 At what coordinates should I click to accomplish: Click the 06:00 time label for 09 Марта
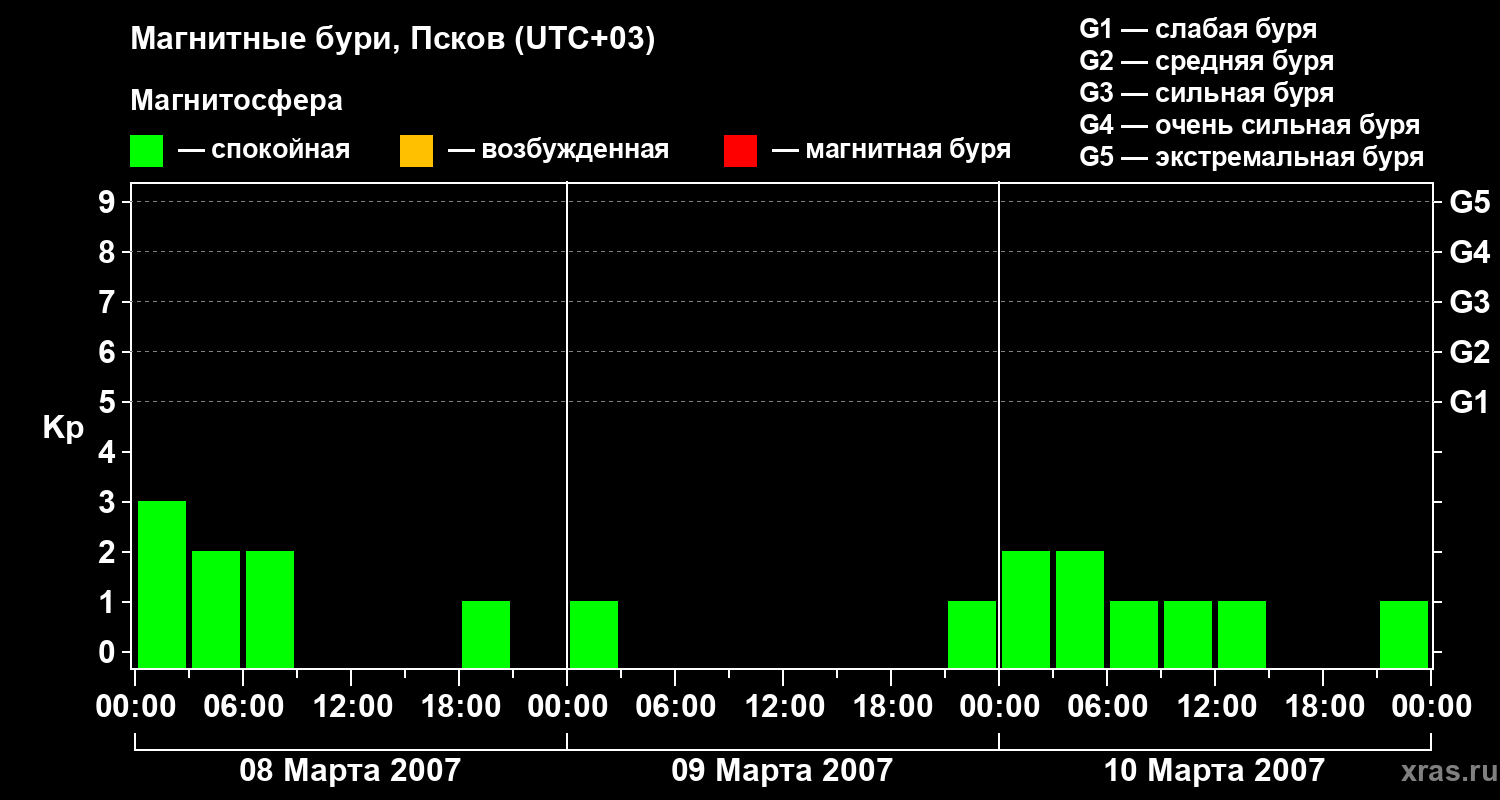(674, 706)
